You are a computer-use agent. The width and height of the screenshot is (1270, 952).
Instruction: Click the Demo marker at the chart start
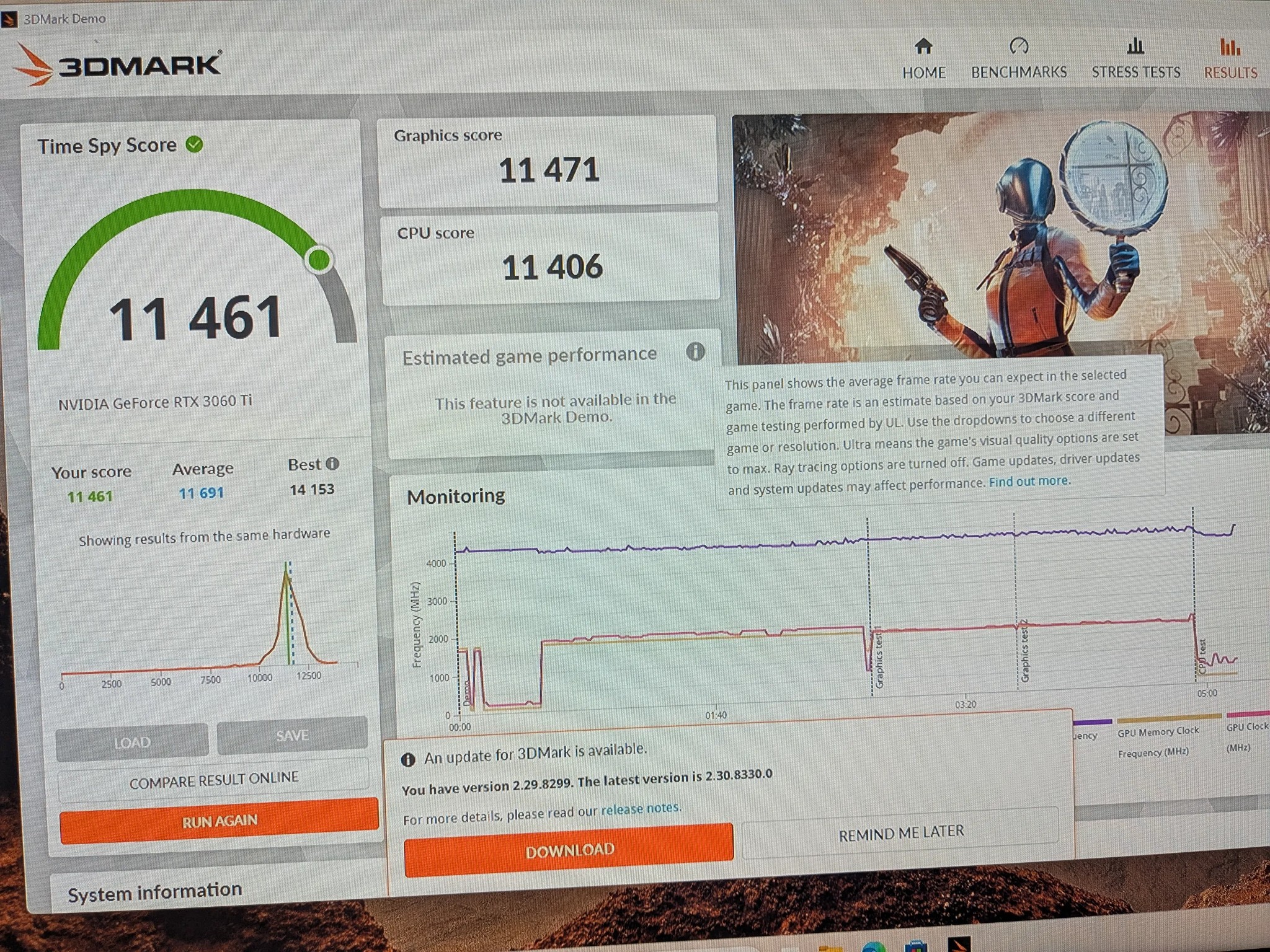point(467,693)
